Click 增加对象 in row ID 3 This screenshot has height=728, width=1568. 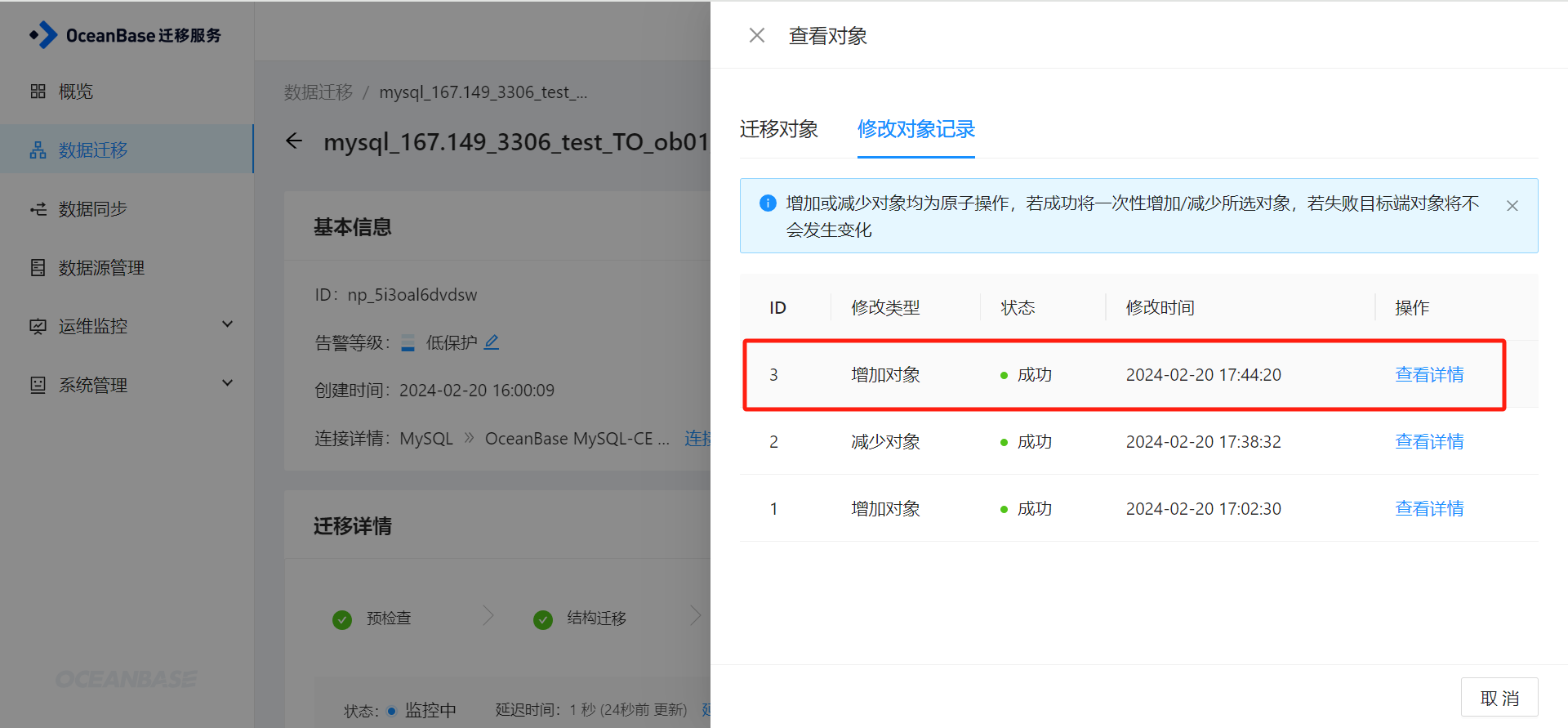tap(885, 375)
